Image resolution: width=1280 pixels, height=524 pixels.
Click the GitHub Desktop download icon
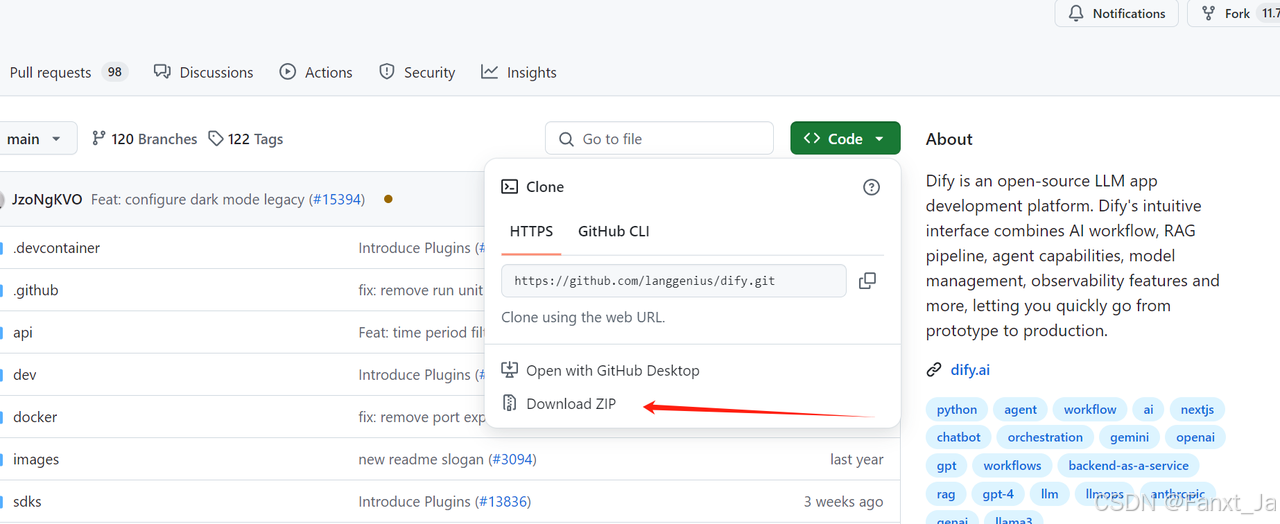510,371
